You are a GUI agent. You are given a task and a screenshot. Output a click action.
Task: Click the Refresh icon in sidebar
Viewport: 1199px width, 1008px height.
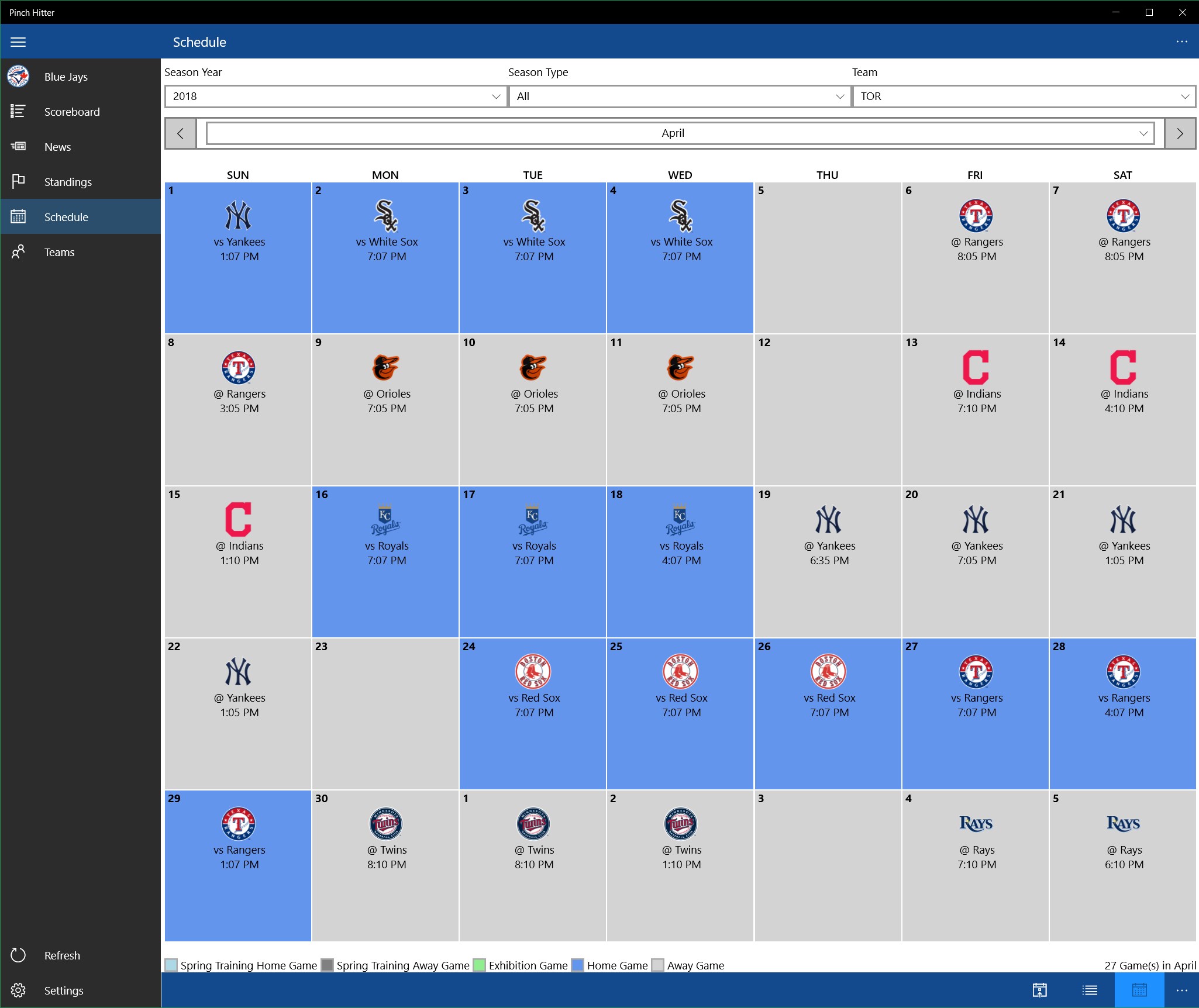tap(18, 955)
